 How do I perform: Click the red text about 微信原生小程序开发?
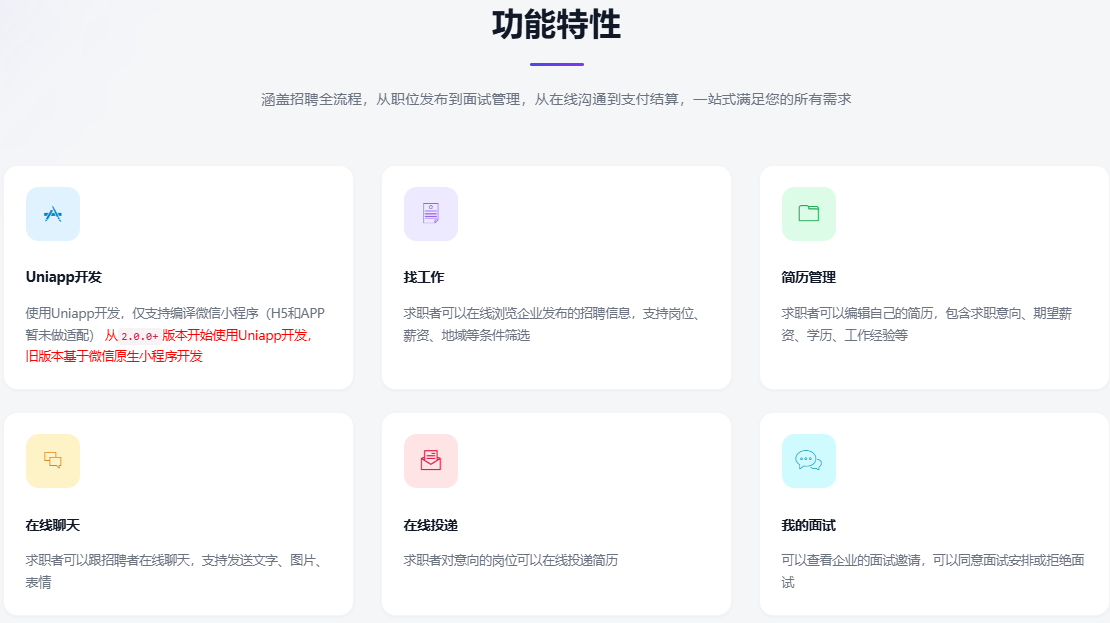pyautogui.click(x=114, y=356)
